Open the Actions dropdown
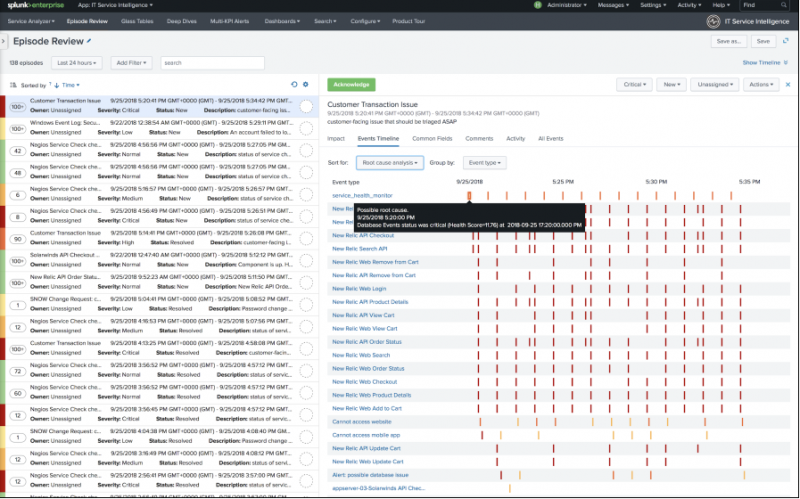The height and width of the screenshot is (499, 800). [x=761, y=85]
